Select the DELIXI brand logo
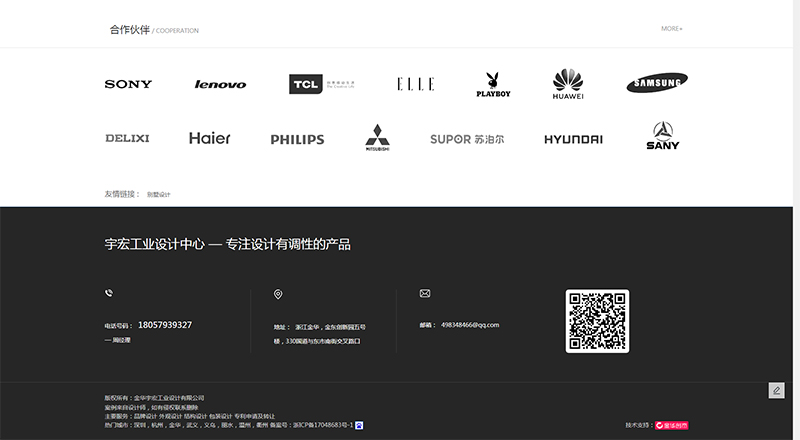Screen dimensions: 800x440 point(127,138)
